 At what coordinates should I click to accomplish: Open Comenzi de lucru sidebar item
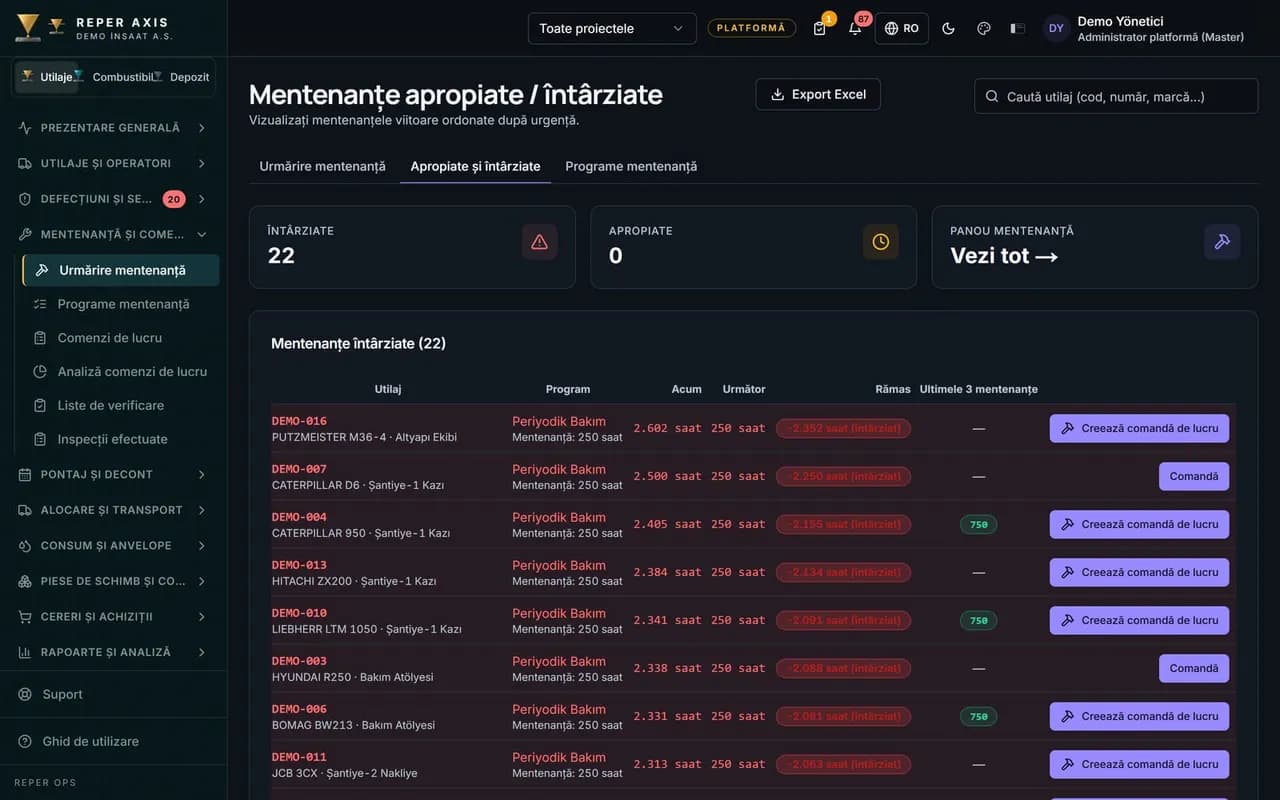(x=121, y=338)
